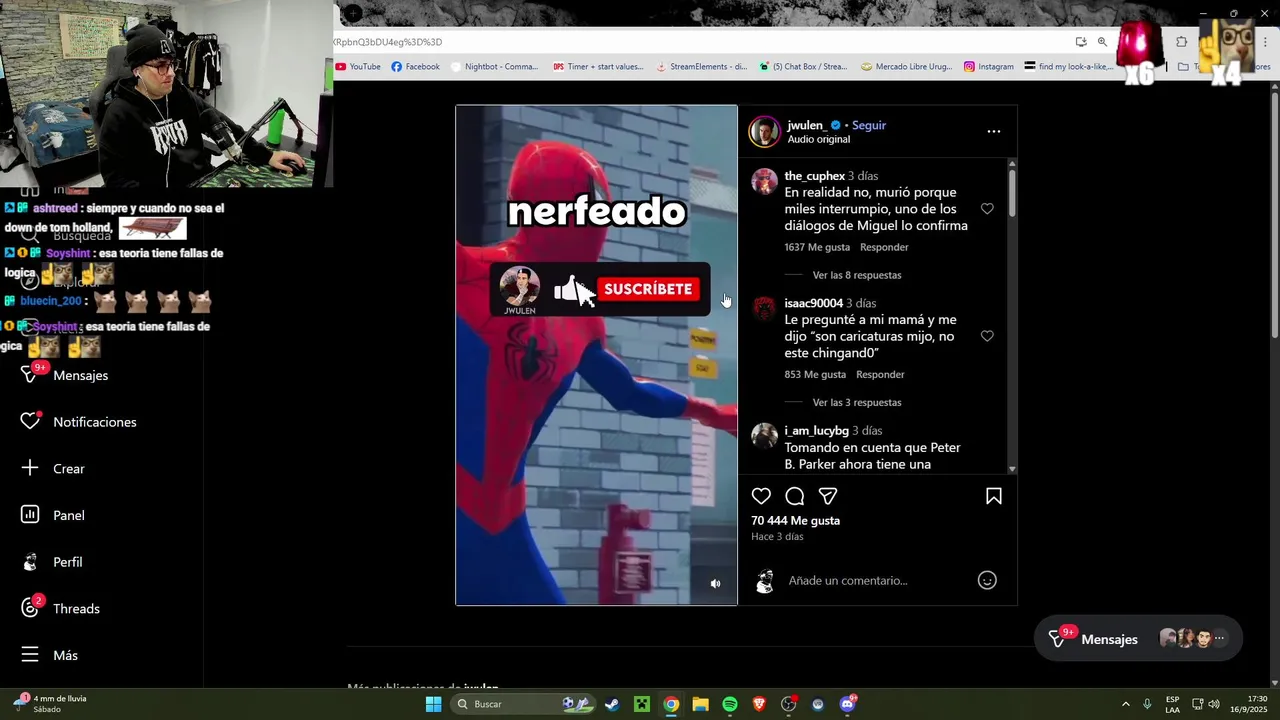1280x720 pixels.
Task: Reply to isaac90004's comment via Responder
Action: point(880,374)
